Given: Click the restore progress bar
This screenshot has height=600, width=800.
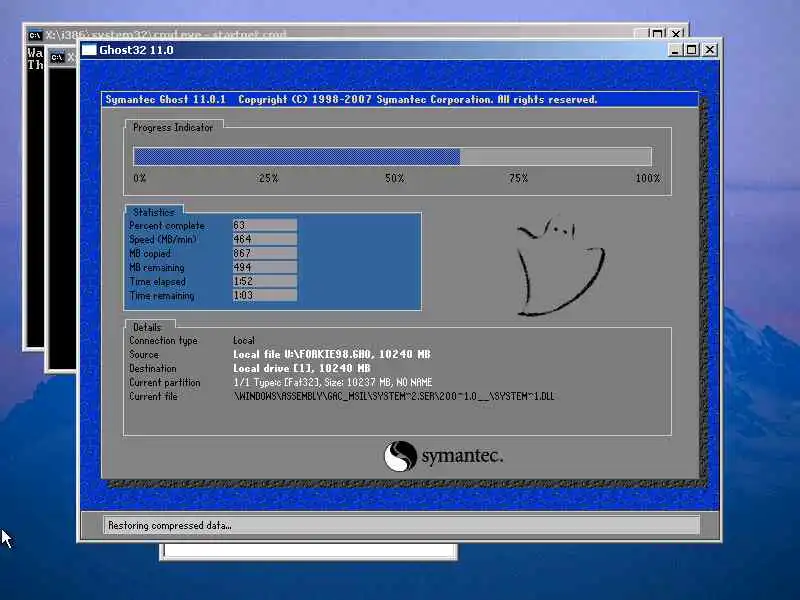Looking at the screenshot, I should (x=392, y=156).
